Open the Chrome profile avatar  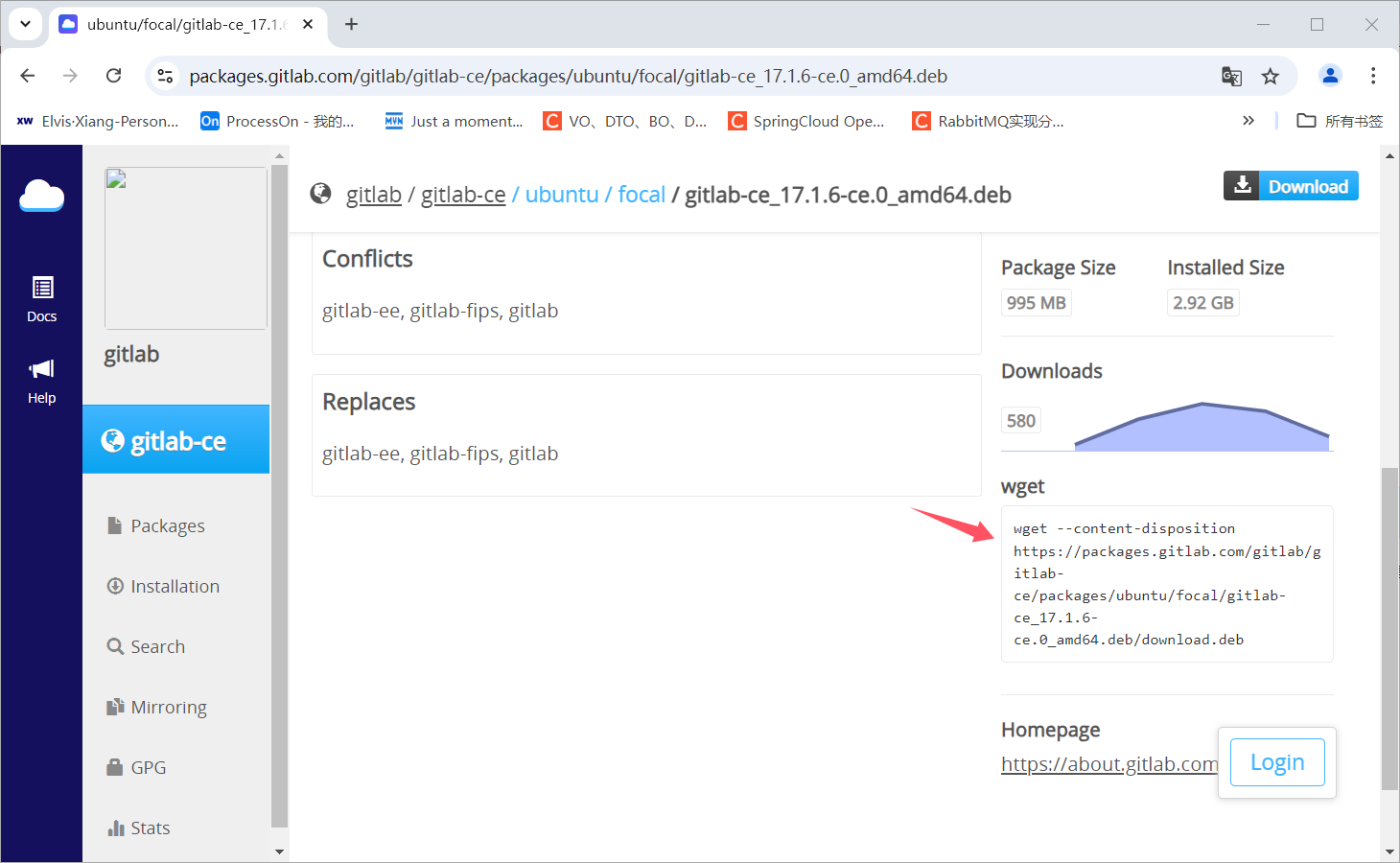[1330, 76]
